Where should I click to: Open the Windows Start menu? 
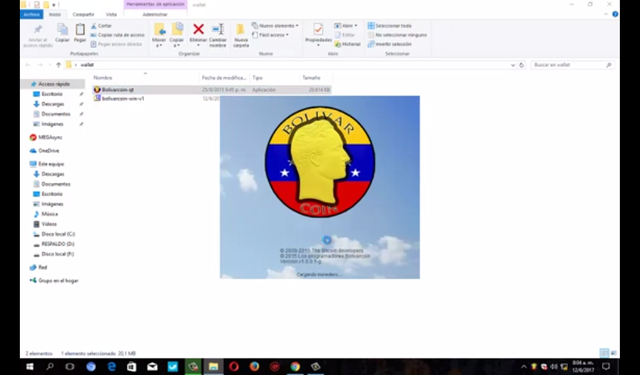[x=30, y=366]
